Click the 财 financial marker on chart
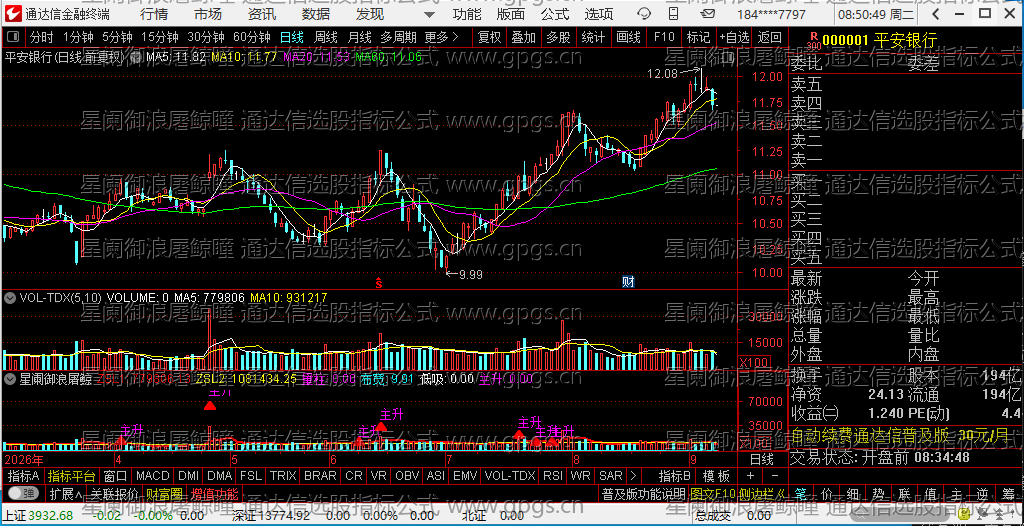The image size is (1024, 526). click(629, 282)
